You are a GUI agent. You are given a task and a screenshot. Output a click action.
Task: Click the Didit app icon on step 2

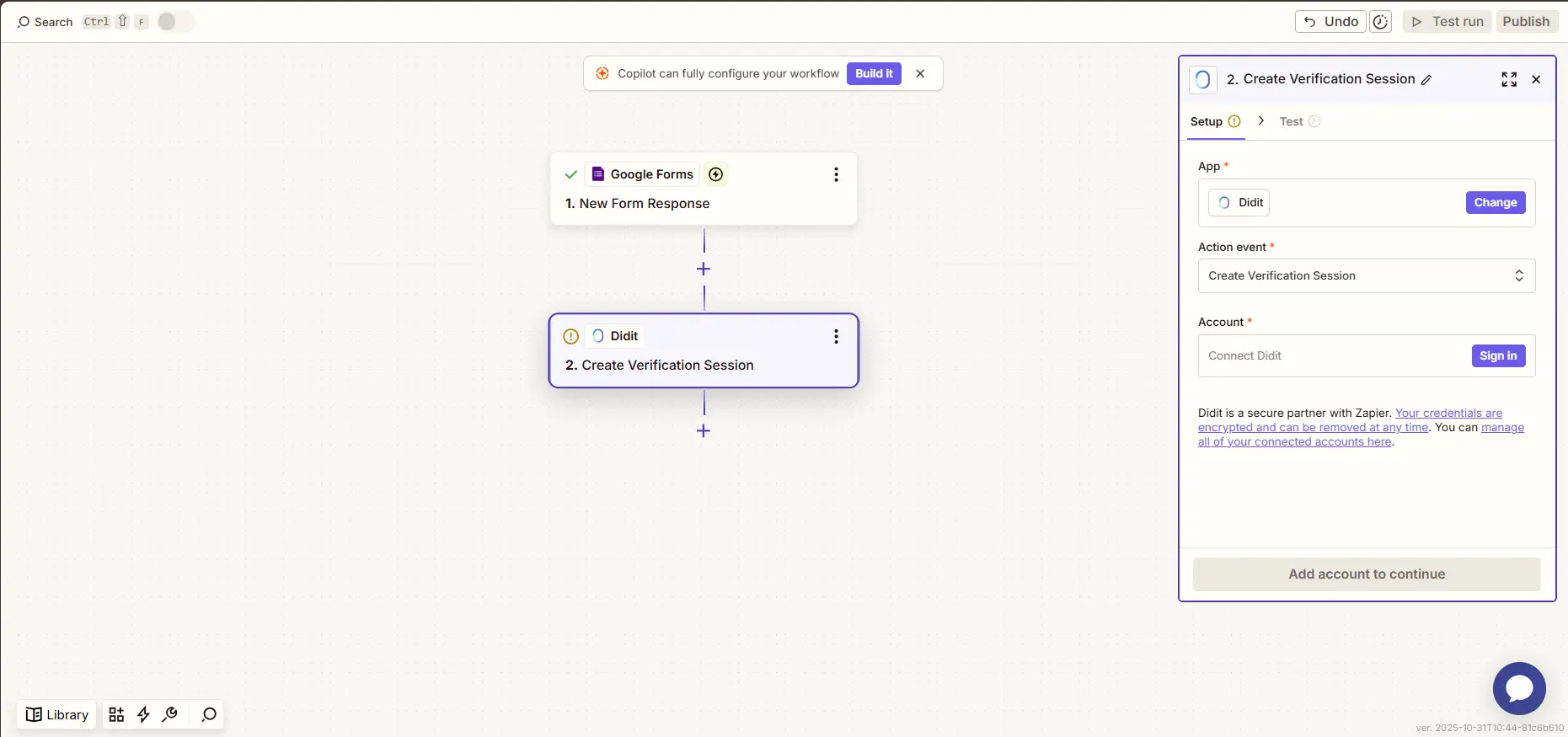tap(598, 336)
